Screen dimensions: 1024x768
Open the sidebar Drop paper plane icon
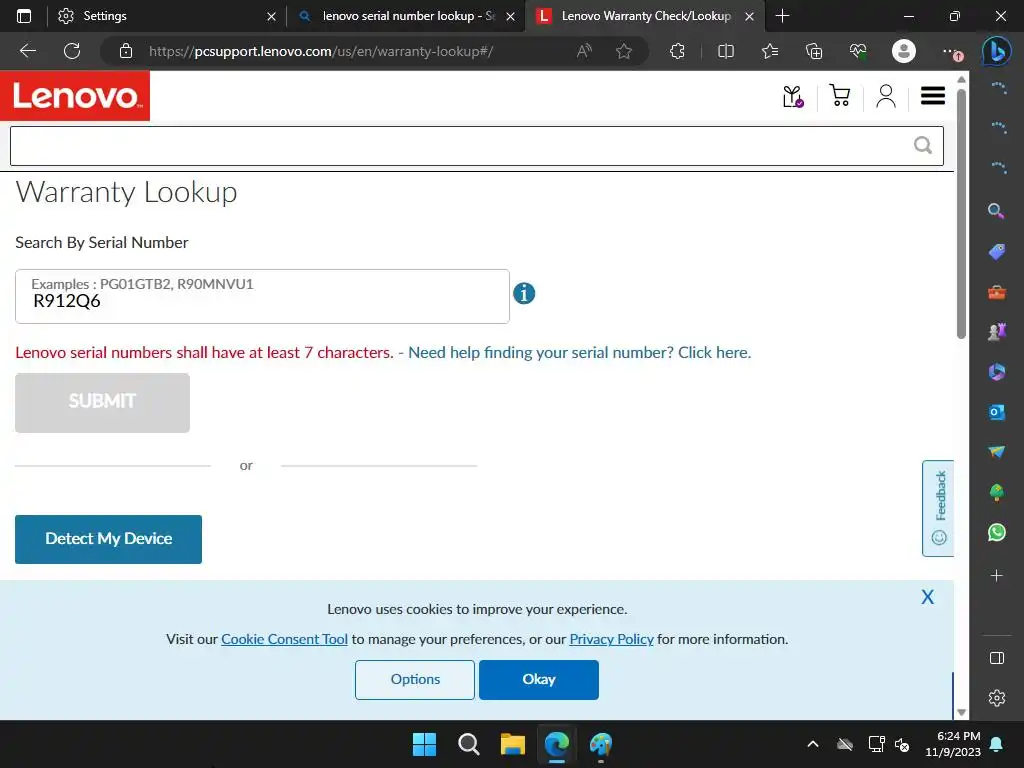[x=997, y=452]
